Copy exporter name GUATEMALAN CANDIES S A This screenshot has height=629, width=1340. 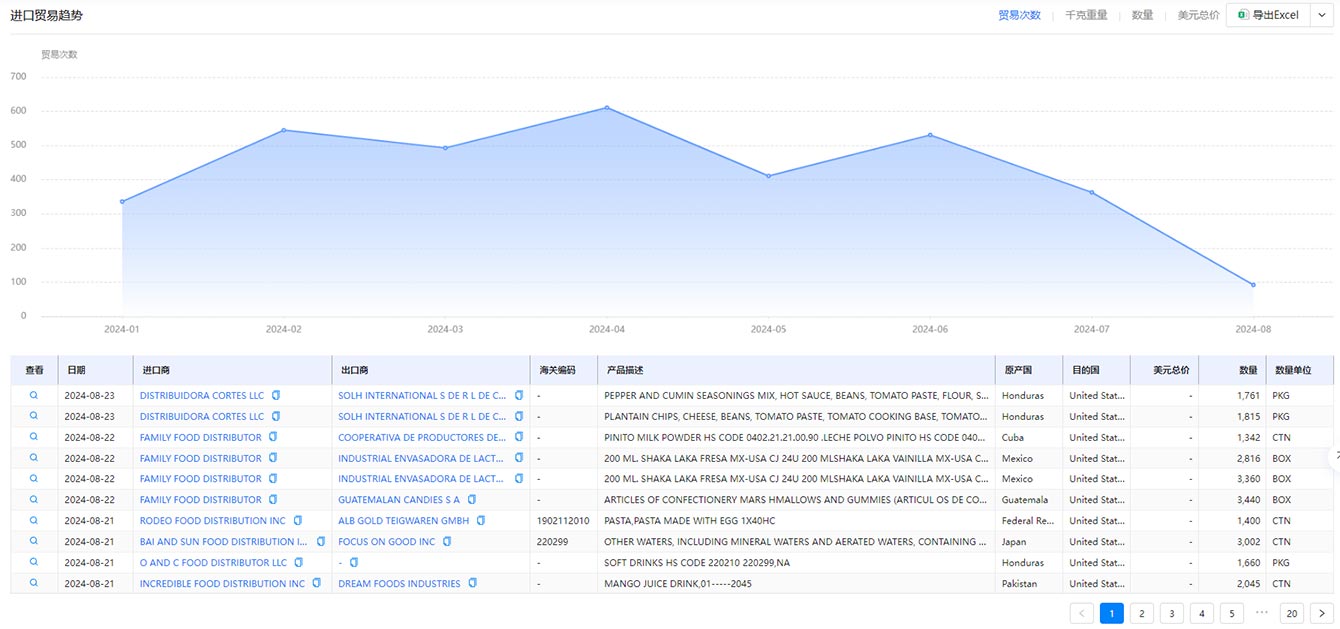point(472,499)
